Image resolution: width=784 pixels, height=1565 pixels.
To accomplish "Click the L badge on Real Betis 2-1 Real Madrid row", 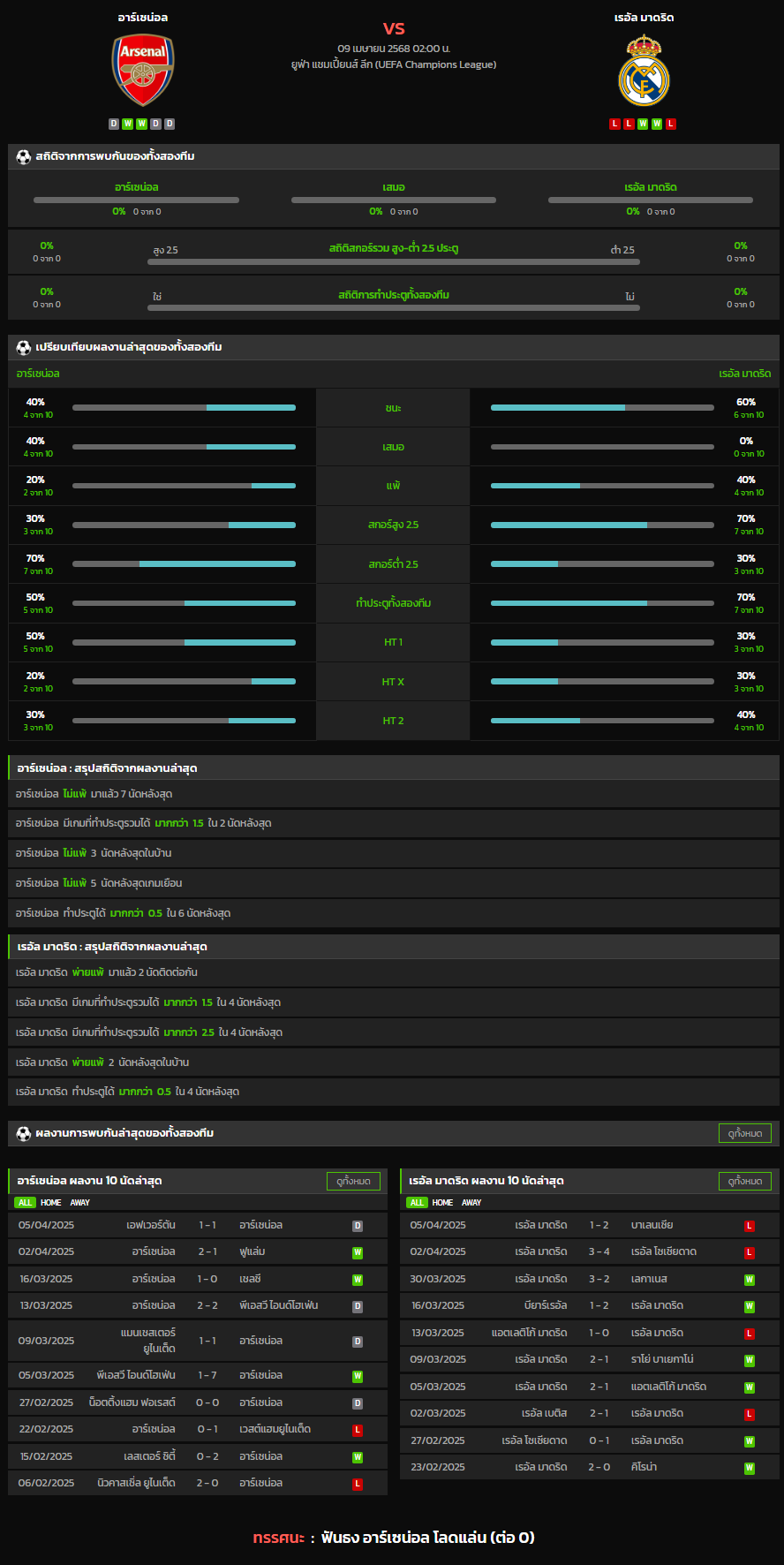I will point(750,1414).
